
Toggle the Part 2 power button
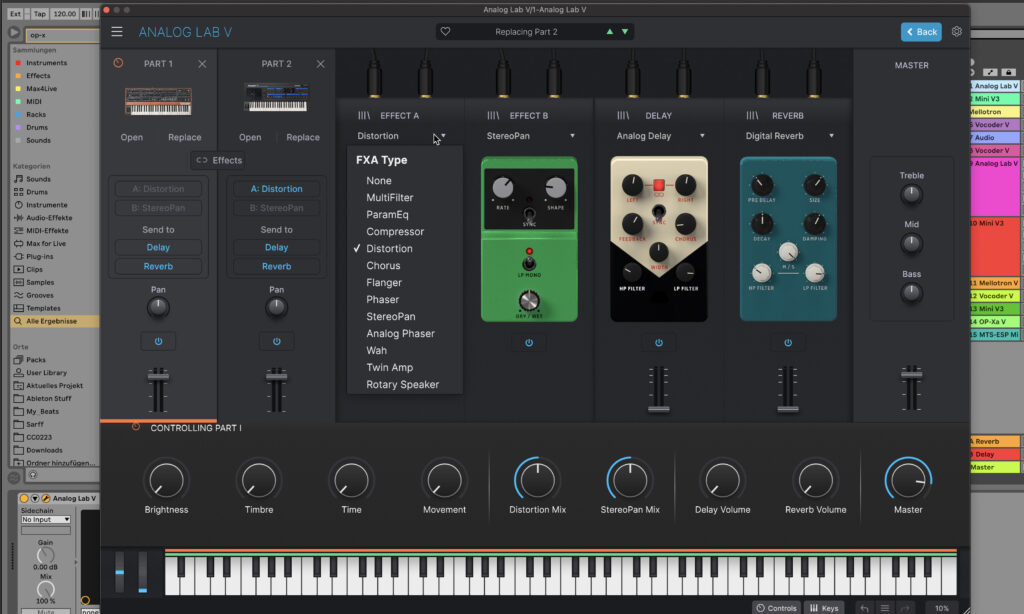click(x=276, y=341)
